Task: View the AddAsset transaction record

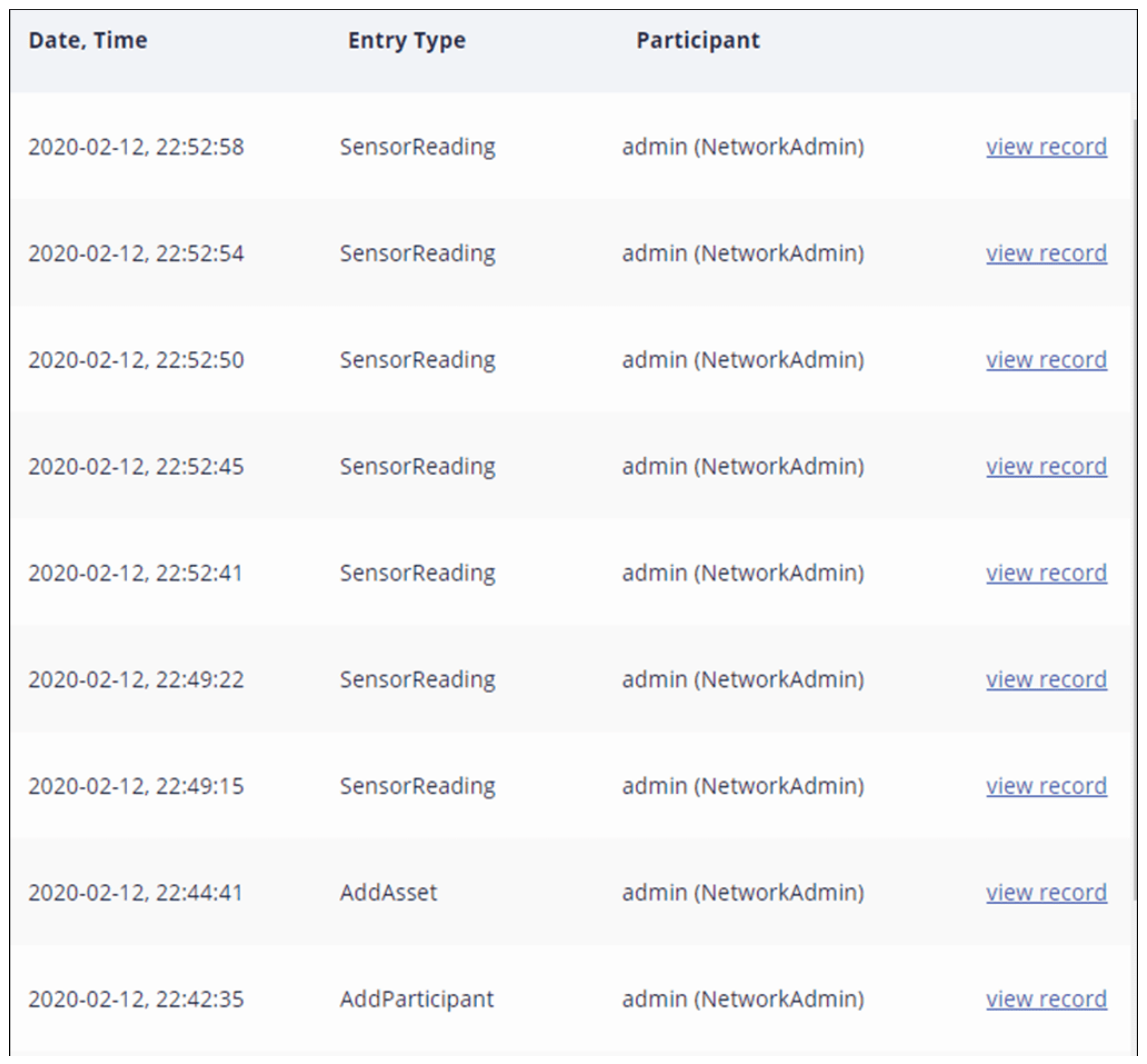Action: pyautogui.click(x=1046, y=892)
